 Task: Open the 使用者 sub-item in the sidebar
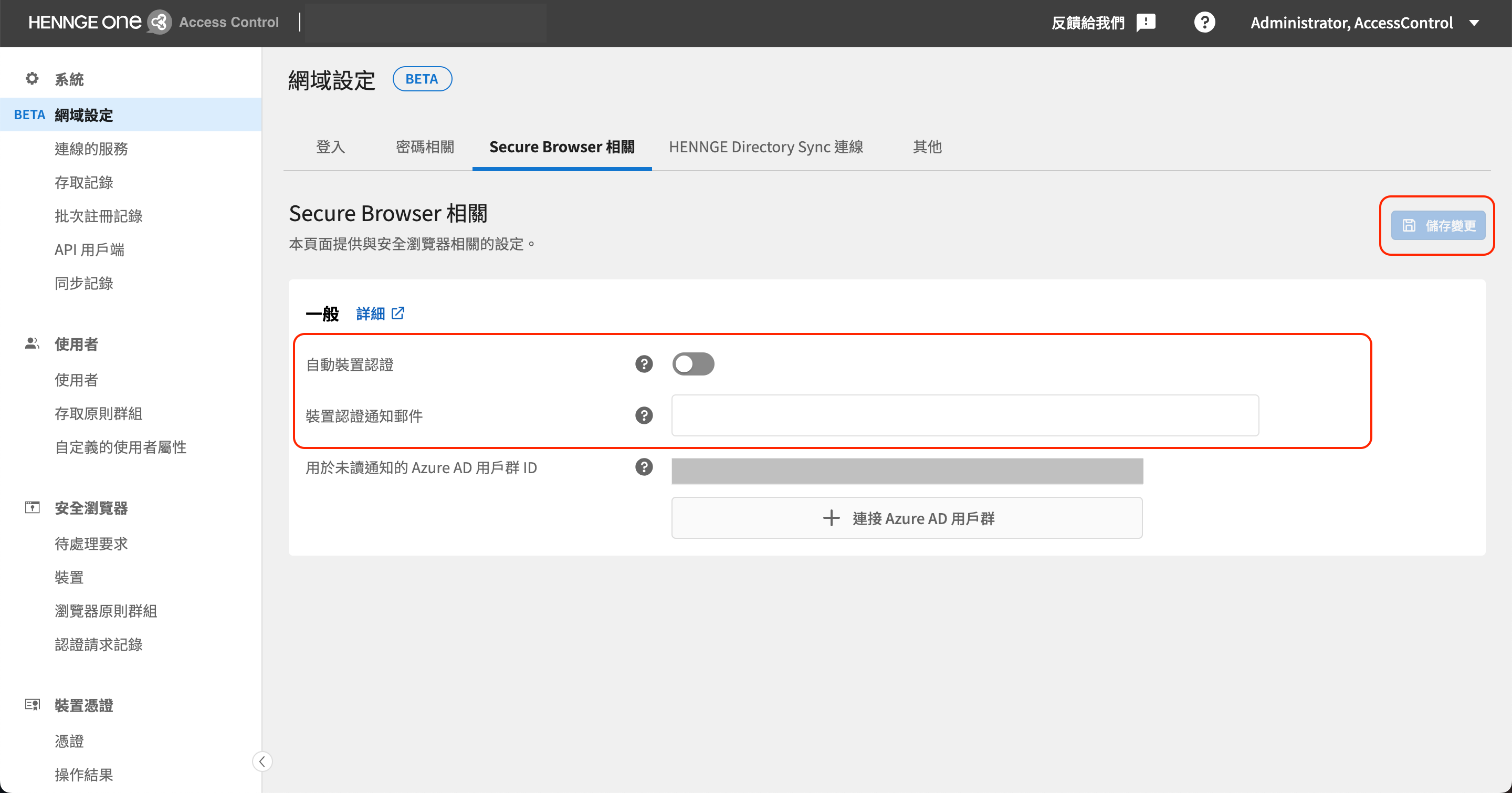[x=76, y=380]
